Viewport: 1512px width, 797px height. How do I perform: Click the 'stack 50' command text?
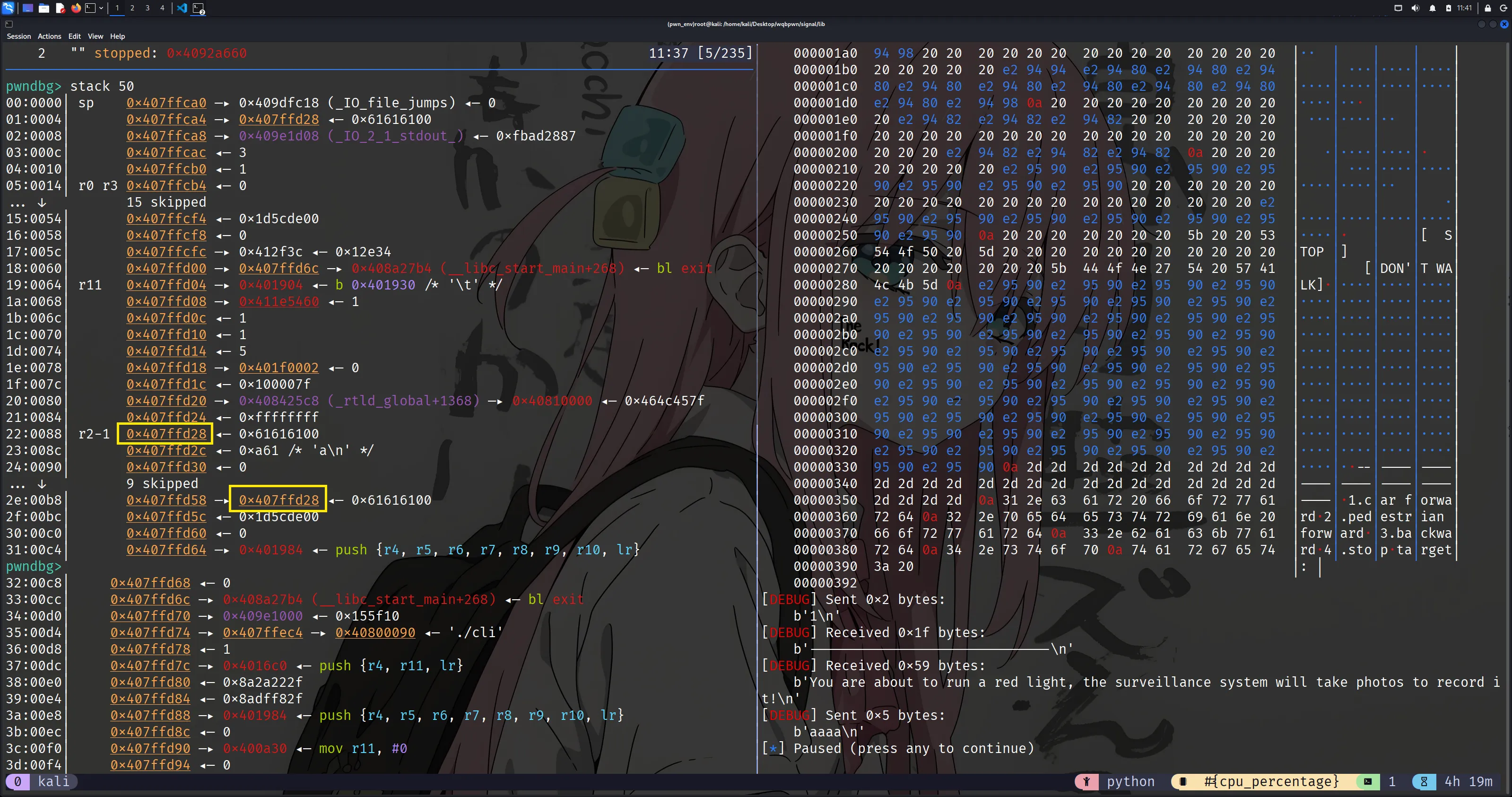pyautogui.click(x=102, y=87)
